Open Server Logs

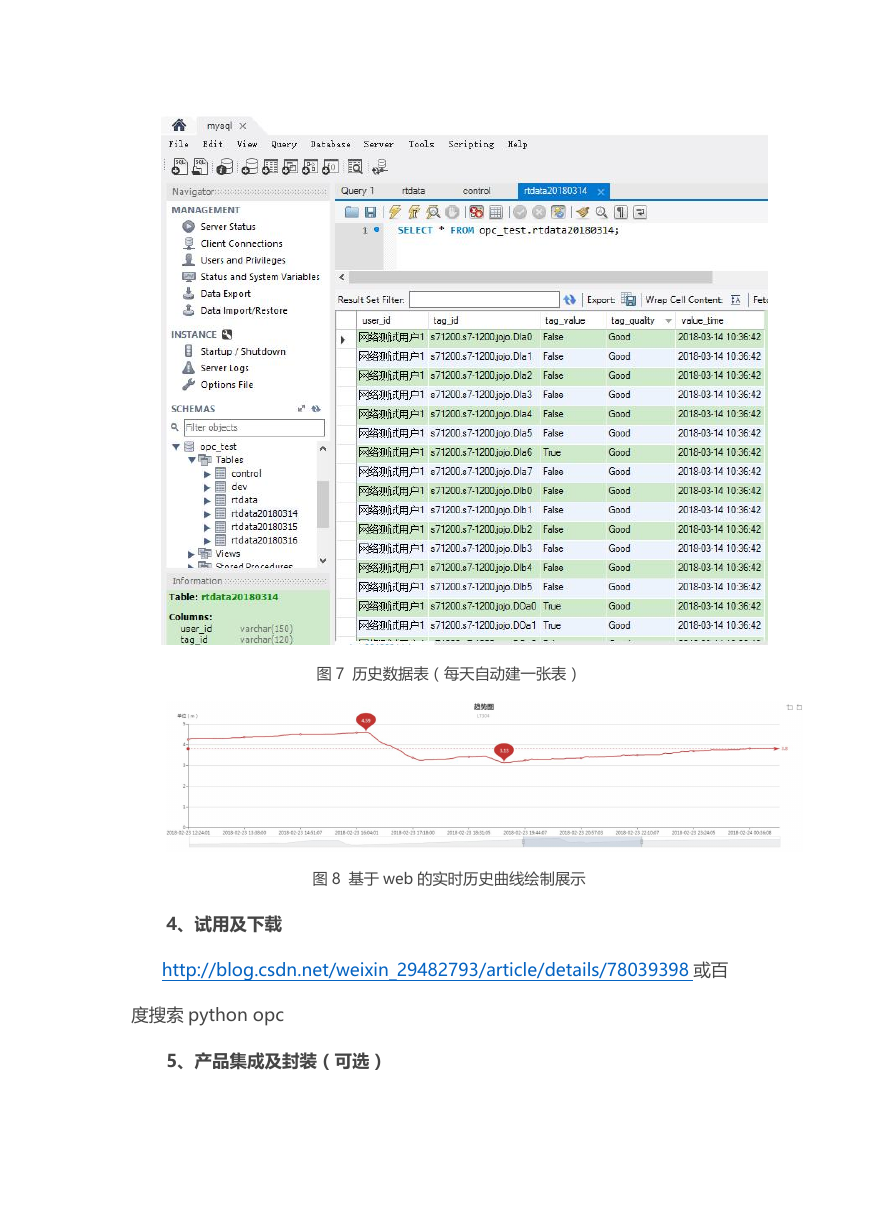click(x=224, y=368)
